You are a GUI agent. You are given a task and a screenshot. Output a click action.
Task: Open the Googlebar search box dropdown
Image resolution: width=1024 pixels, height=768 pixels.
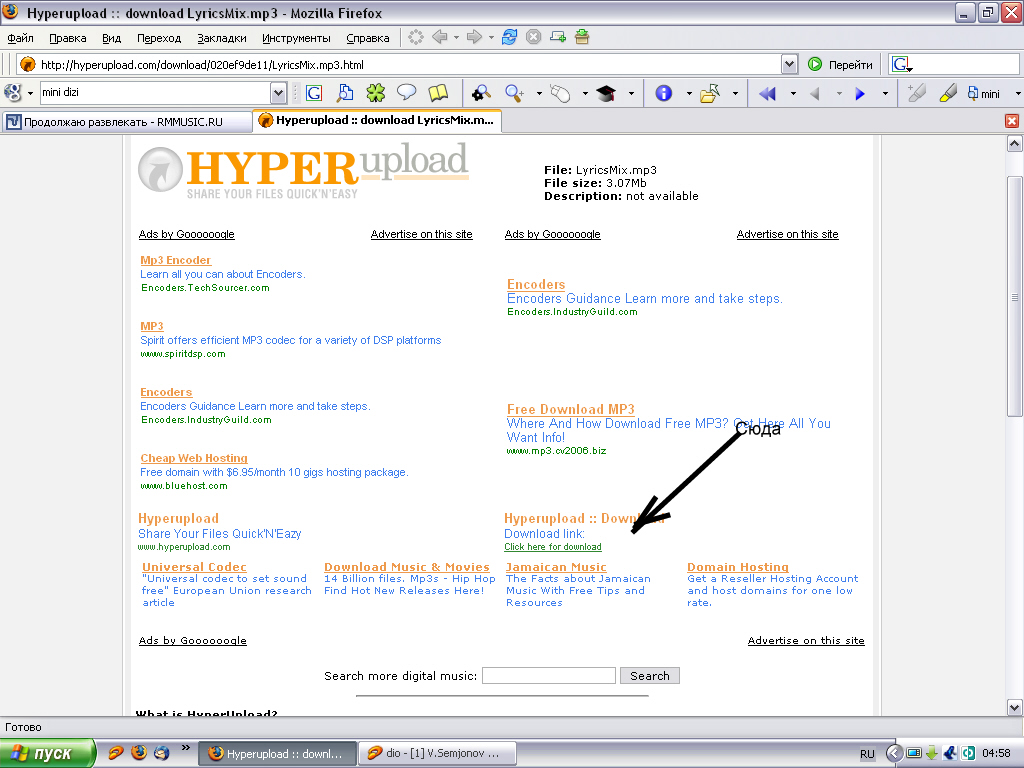click(x=278, y=93)
